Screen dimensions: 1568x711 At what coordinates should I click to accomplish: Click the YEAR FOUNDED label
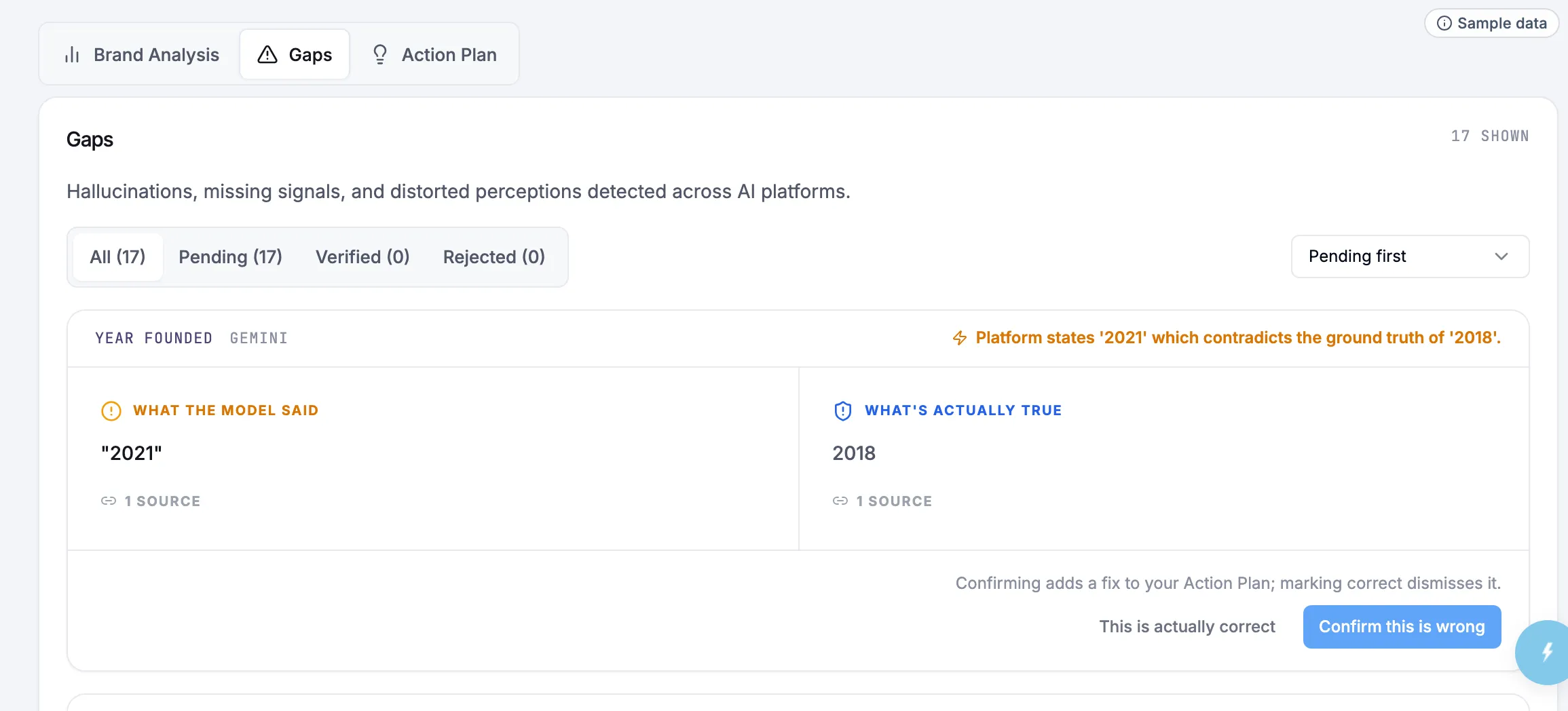[153, 338]
